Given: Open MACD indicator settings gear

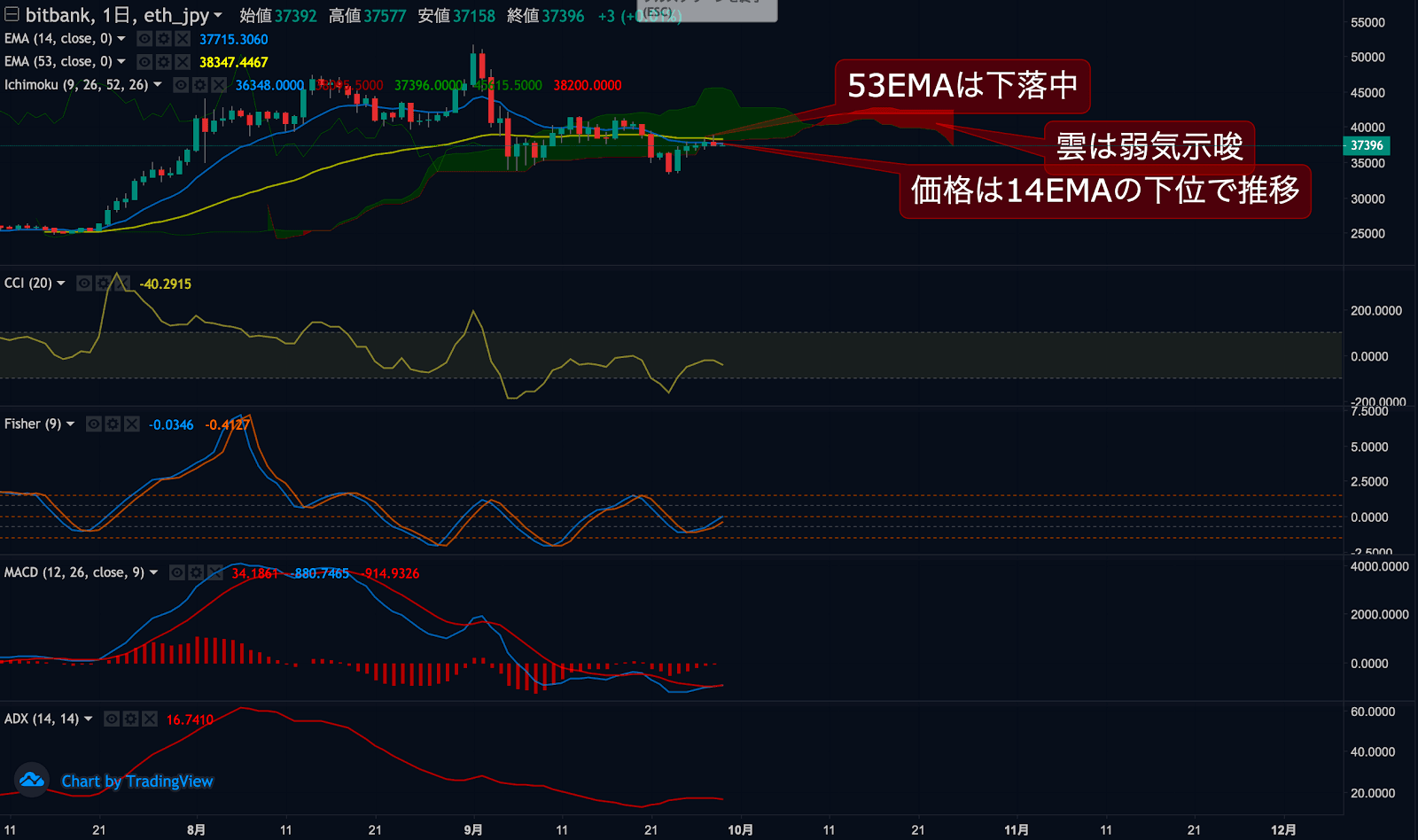Looking at the screenshot, I should (x=196, y=573).
